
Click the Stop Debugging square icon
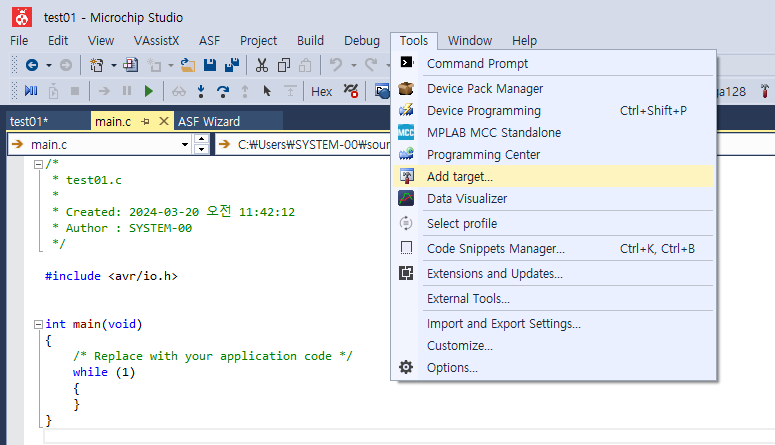tap(75, 91)
